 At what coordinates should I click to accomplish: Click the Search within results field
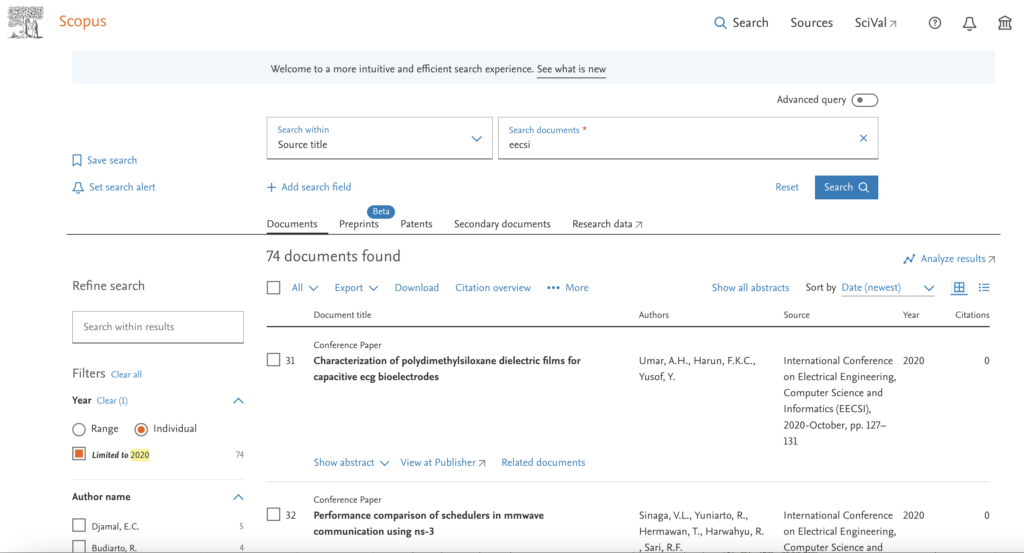(x=158, y=327)
